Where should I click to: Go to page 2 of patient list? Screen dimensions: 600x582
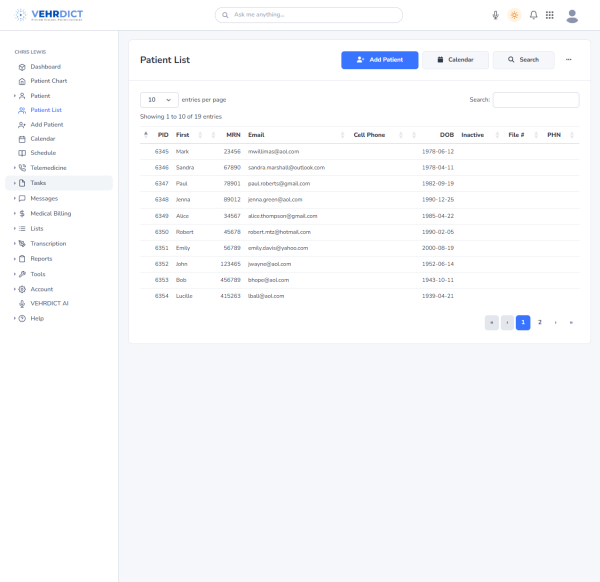540,323
